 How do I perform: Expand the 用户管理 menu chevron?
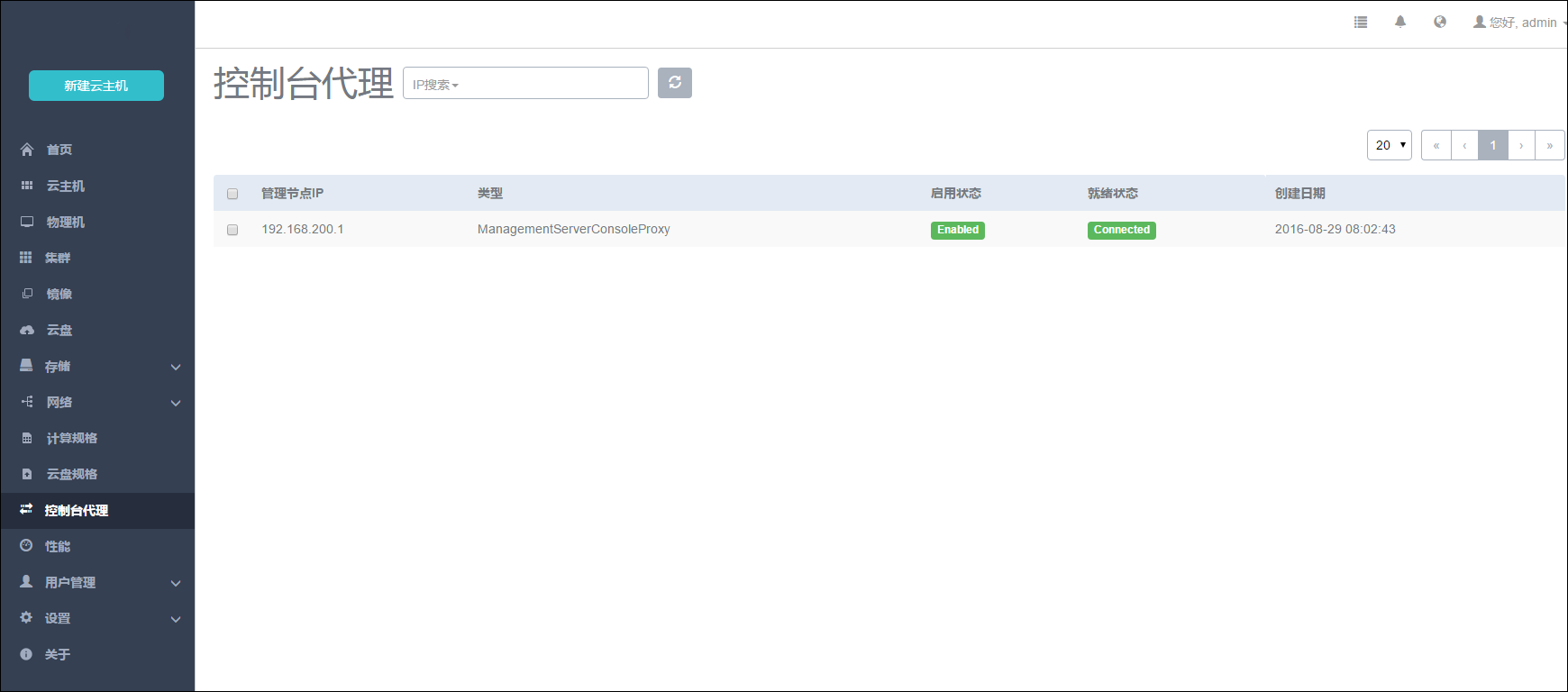(176, 583)
